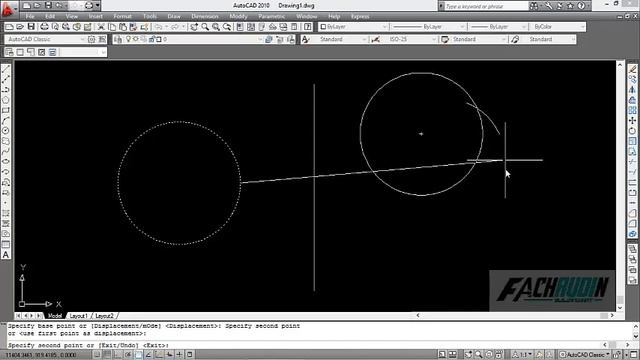Click the drawing area vertical scrollbar

(620, 186)
